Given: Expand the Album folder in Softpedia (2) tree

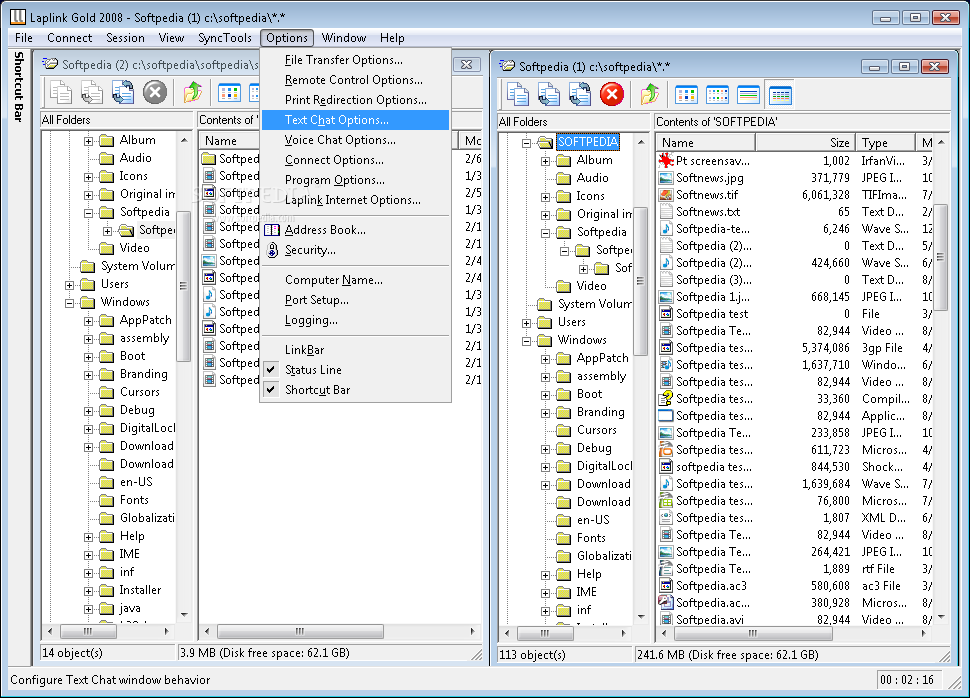Looking at the screenshot, I should [88, 141].
